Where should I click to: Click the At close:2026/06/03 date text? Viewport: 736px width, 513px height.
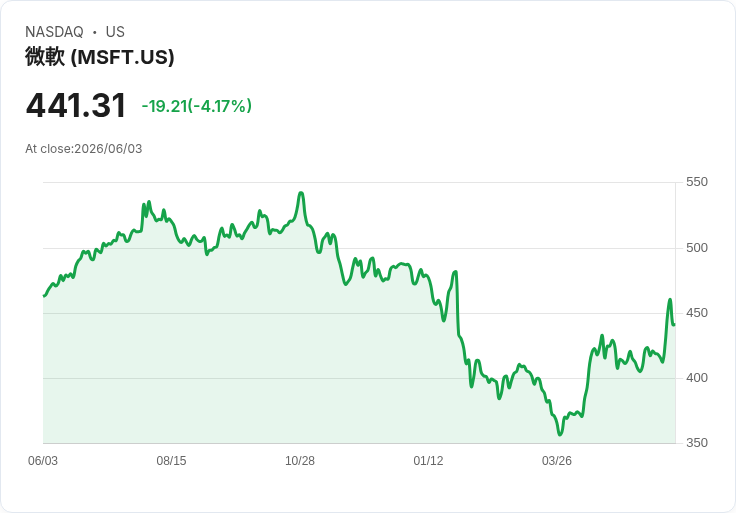[x=84, y=149]
